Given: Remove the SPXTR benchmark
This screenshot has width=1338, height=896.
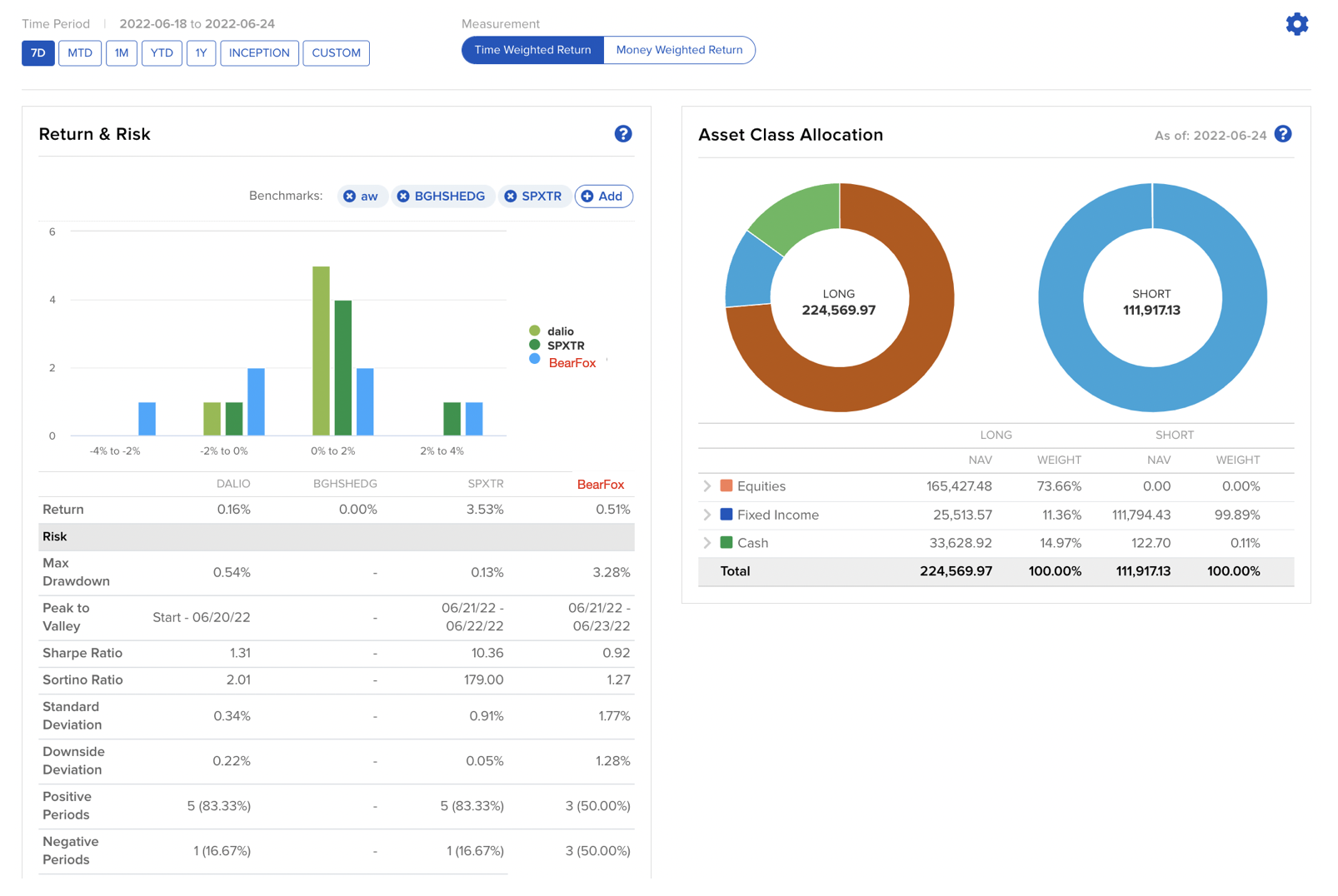Looking at the screenshot, I should click(x=511, y=197).
